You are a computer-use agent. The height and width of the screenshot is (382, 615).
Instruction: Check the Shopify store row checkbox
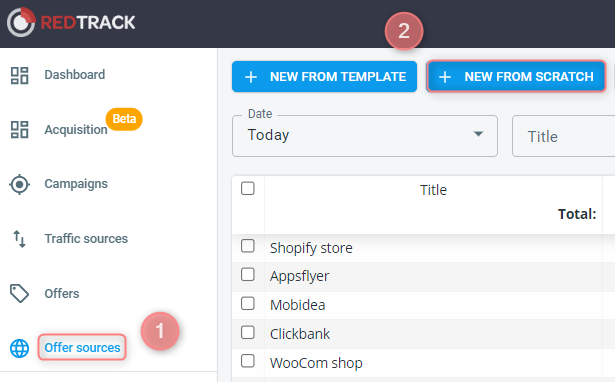coord(248,246)
